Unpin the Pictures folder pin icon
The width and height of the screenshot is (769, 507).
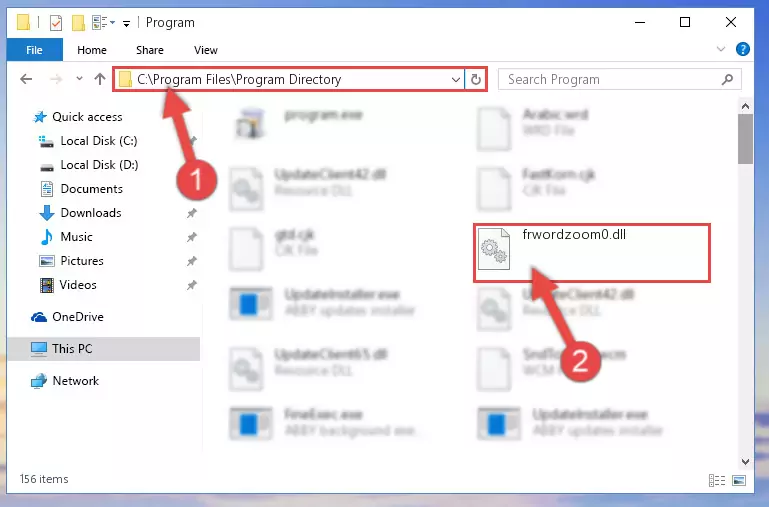(x=192, y=261)
